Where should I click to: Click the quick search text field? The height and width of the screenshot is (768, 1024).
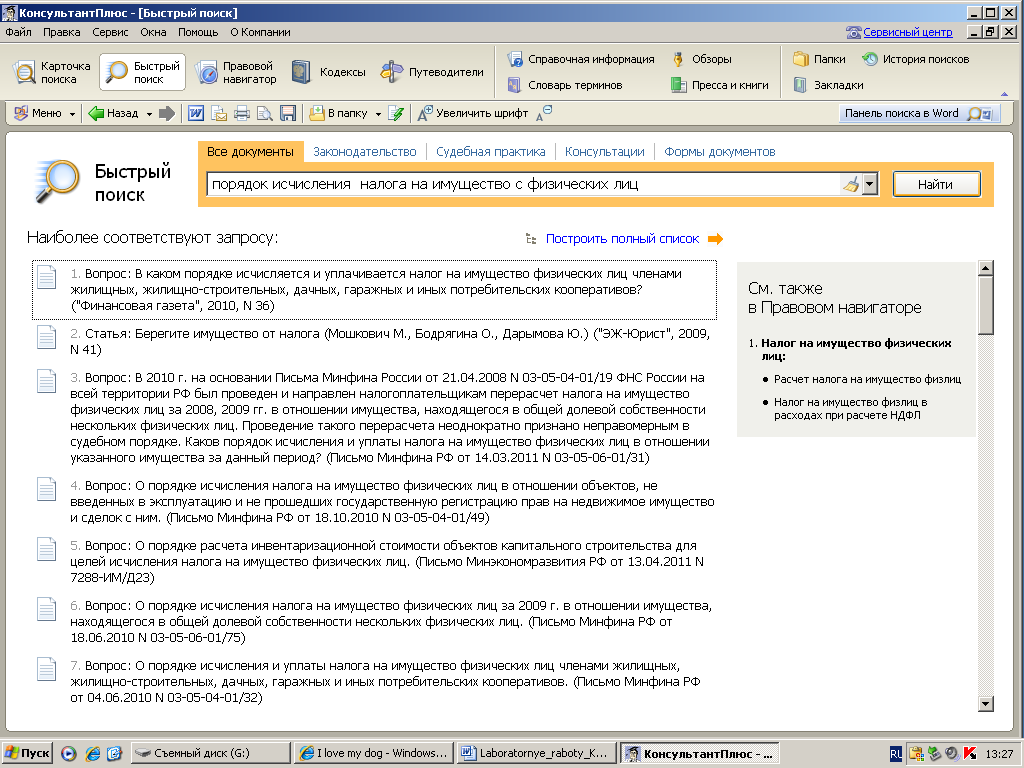coord(523,184)
